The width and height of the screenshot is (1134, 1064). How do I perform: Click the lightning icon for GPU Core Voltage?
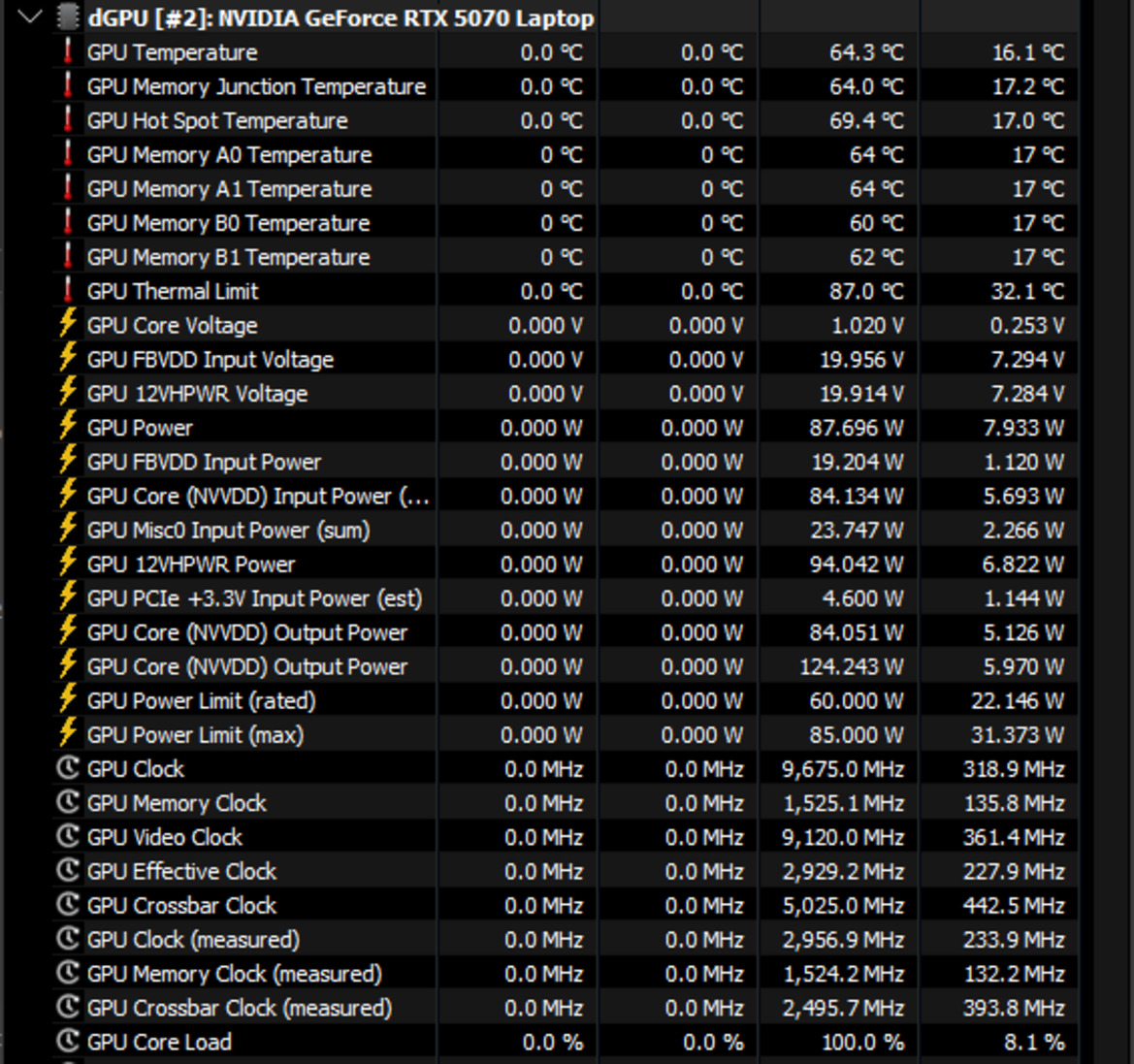(x=67, y=323)
